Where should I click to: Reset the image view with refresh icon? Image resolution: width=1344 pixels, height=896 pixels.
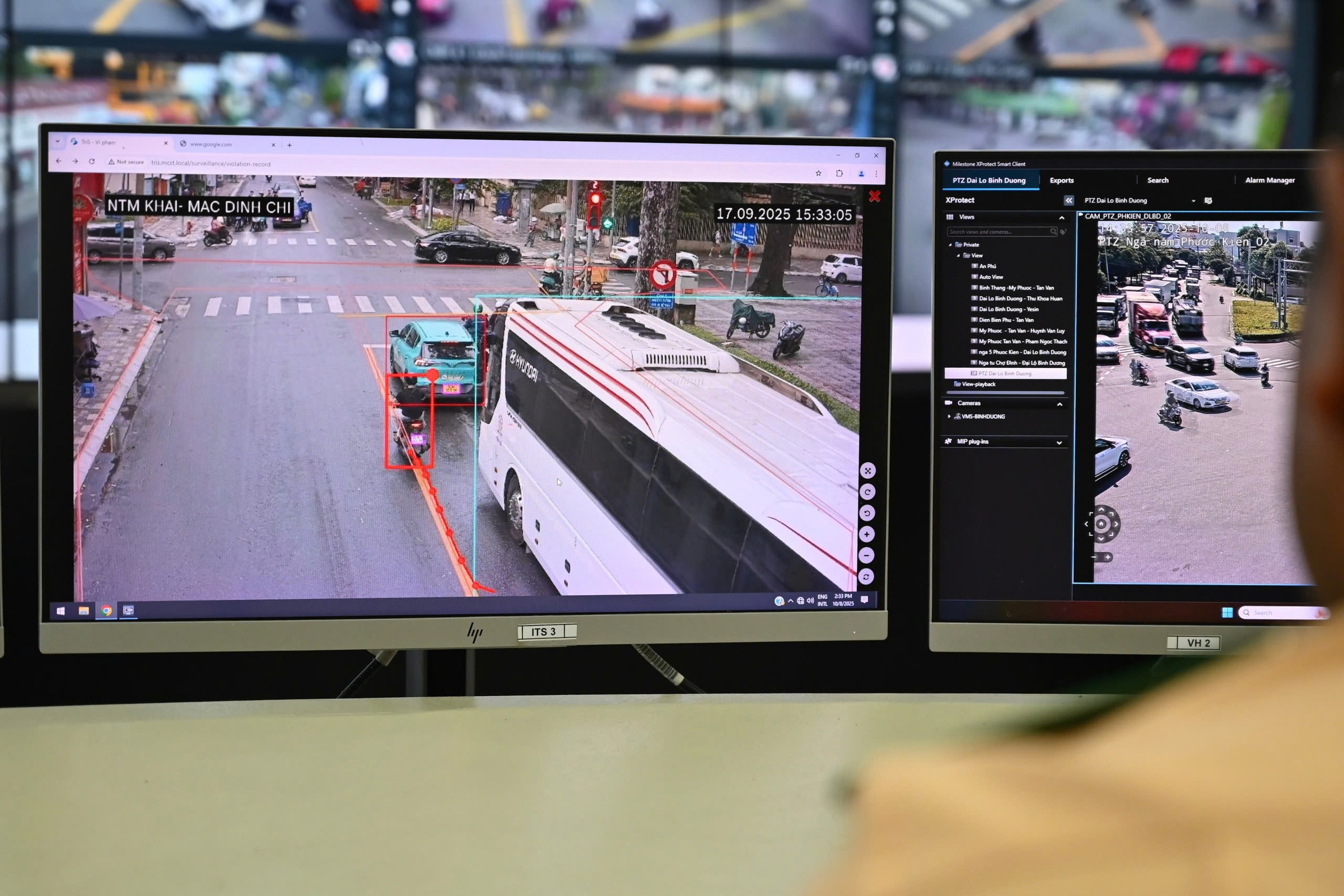point(866,577)
